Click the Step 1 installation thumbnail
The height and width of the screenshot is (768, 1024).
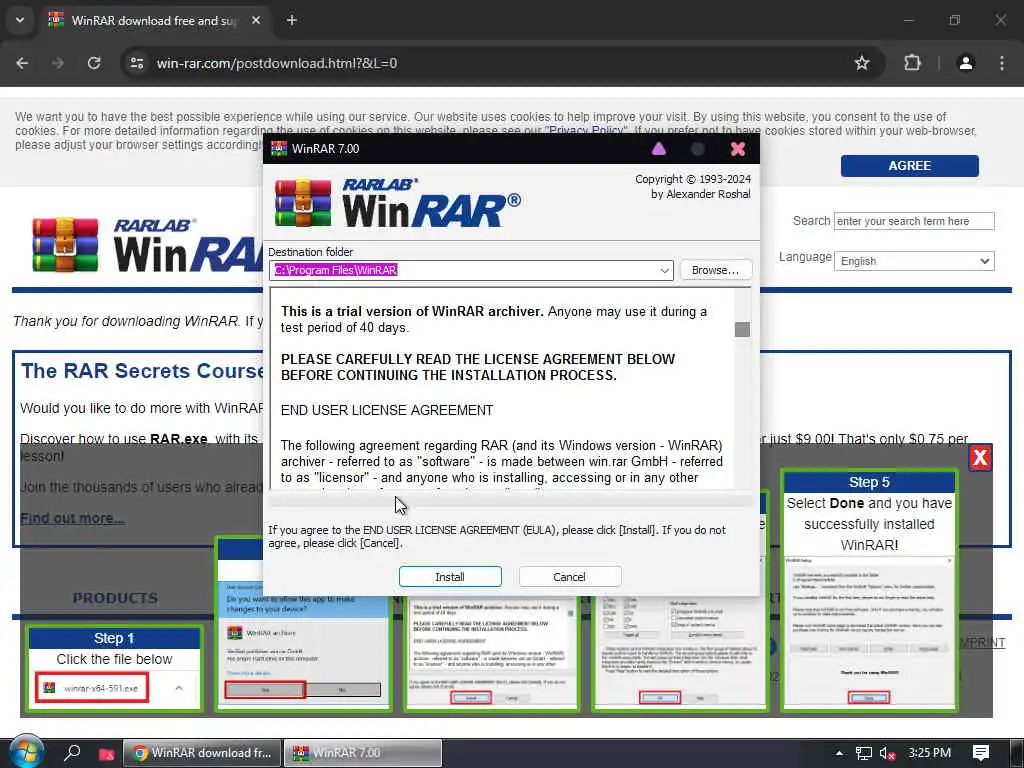[114, 667]
